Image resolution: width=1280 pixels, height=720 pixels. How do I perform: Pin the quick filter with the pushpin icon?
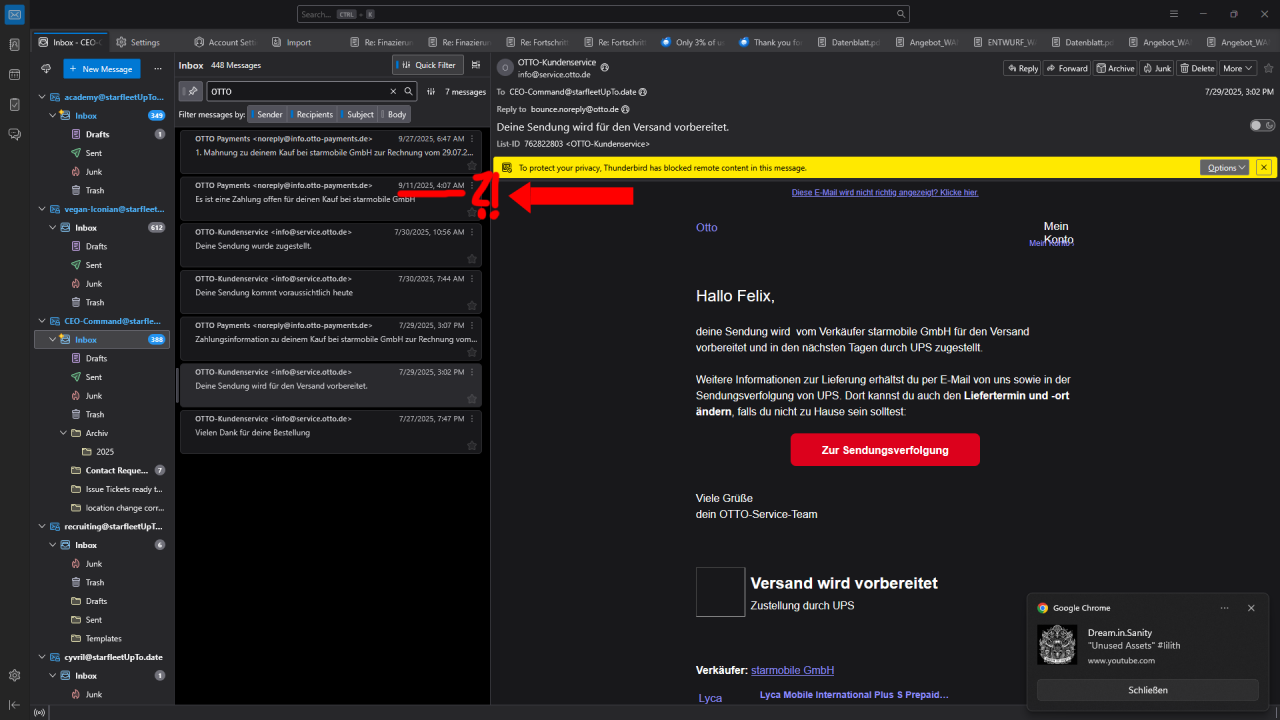191,91
